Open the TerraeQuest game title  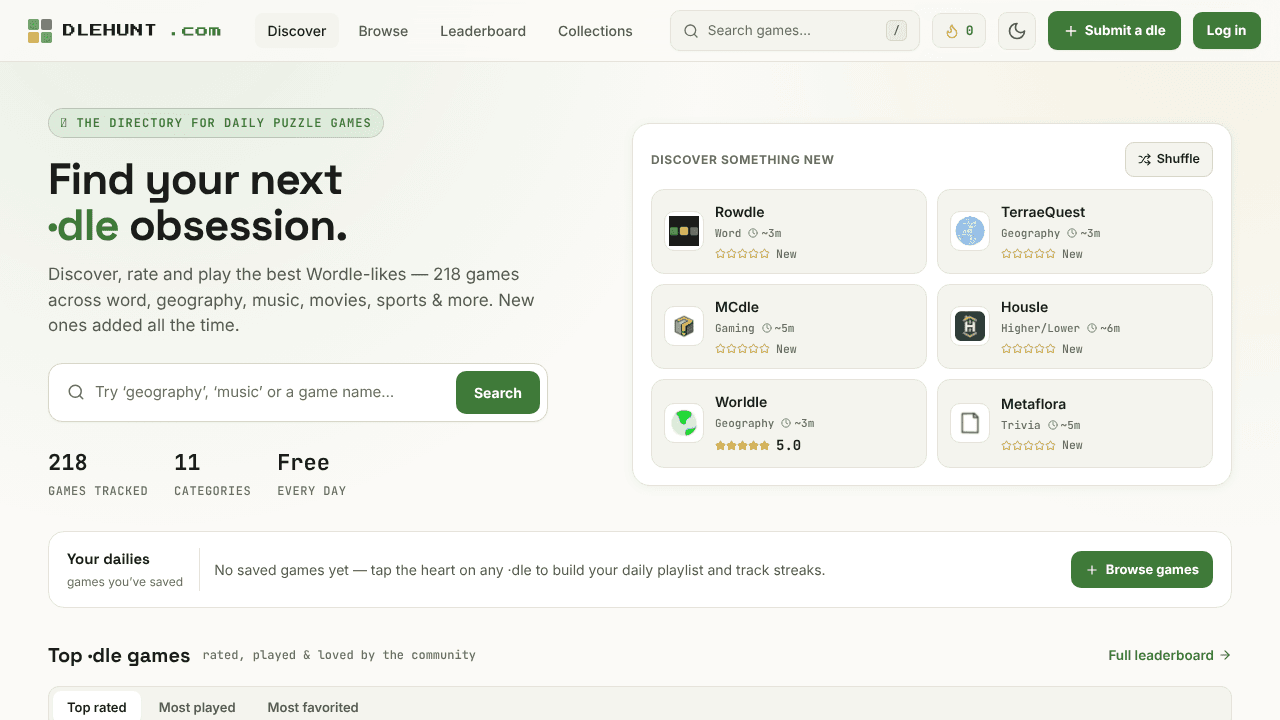pos(1043,212)
